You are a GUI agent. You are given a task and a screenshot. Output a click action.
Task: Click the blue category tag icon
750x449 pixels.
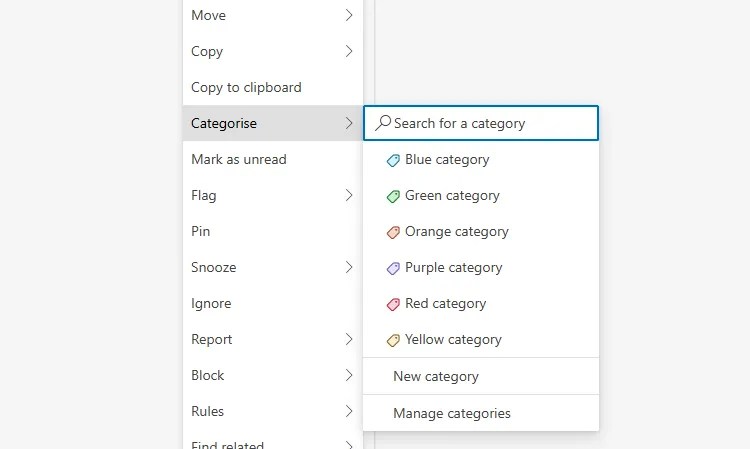pyautogui.click(x=393, y=160)
